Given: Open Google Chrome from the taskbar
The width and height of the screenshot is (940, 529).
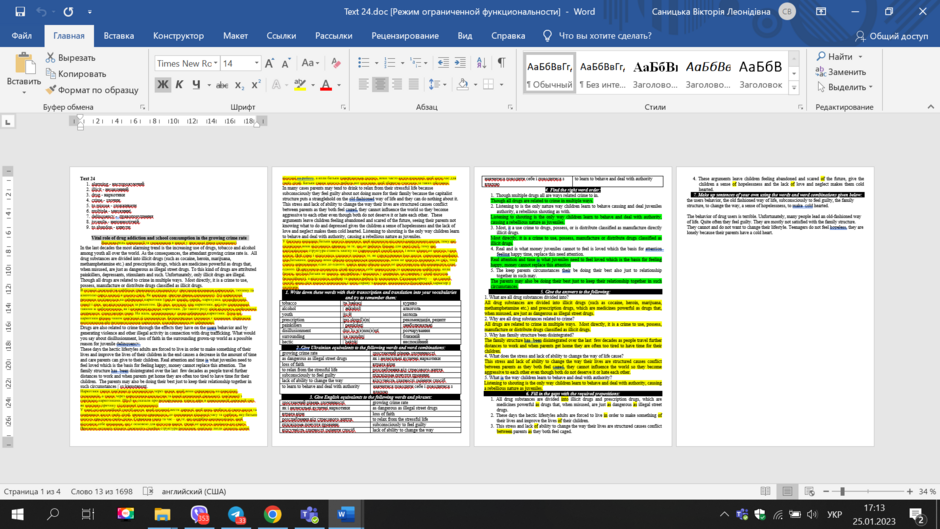Looking at the screenshot, I should click(x=272, y=515).
